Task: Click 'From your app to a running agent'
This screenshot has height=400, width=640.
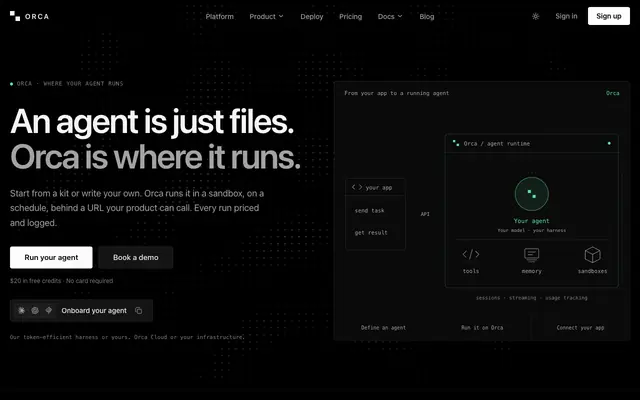Action: click(396, 93)
